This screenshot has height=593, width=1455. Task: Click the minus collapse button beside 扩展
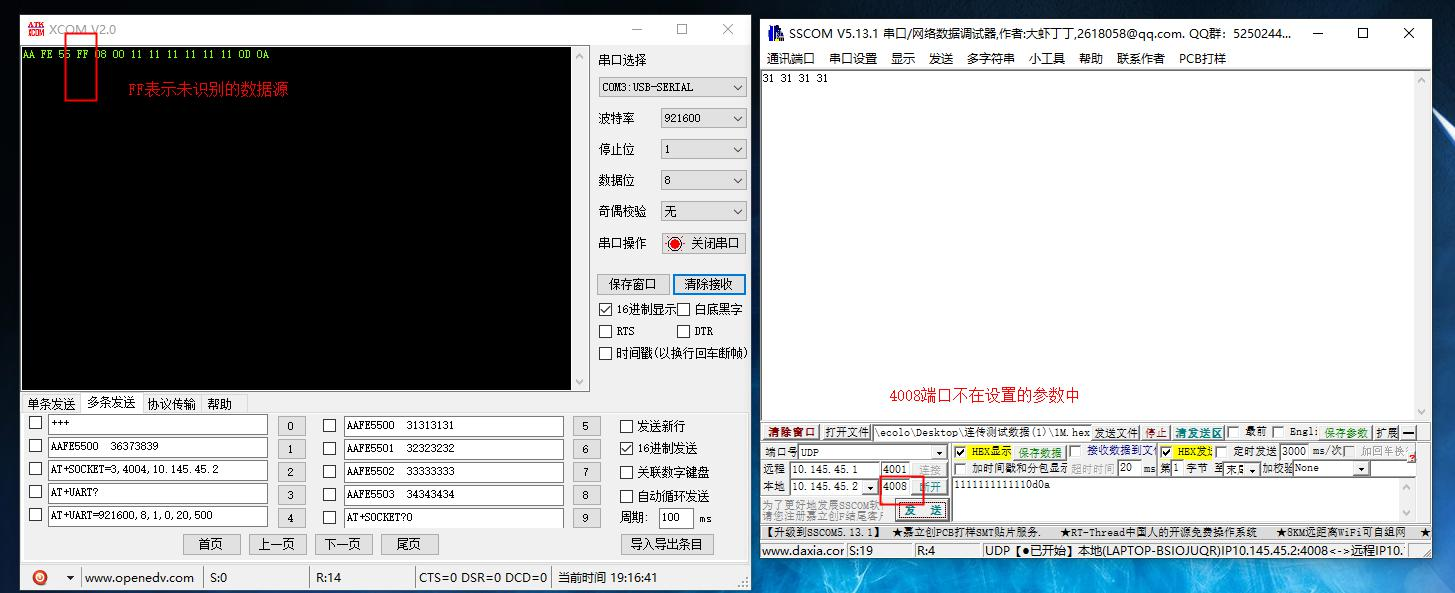(1408, 433)
